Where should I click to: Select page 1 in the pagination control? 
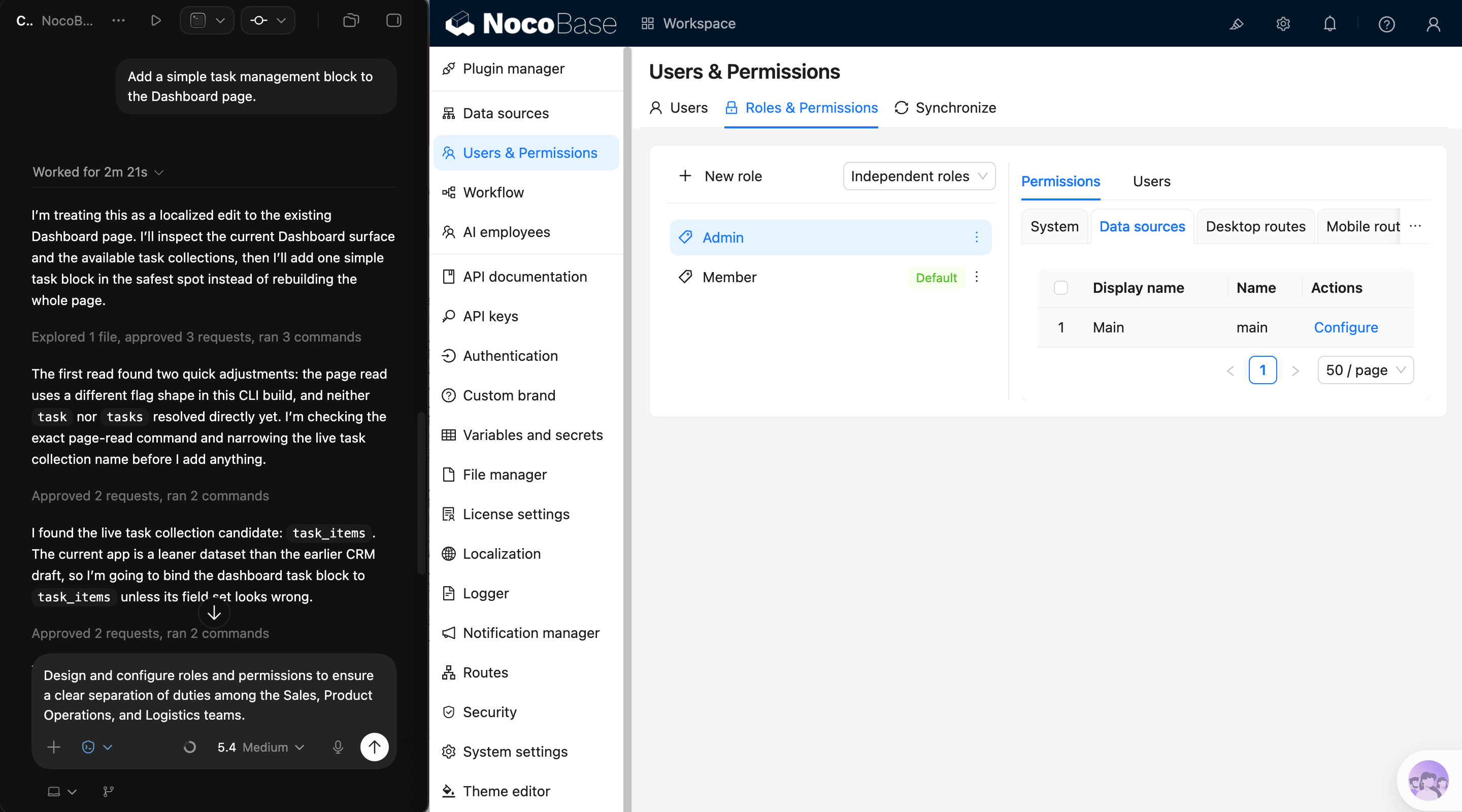coord(1263,369)
